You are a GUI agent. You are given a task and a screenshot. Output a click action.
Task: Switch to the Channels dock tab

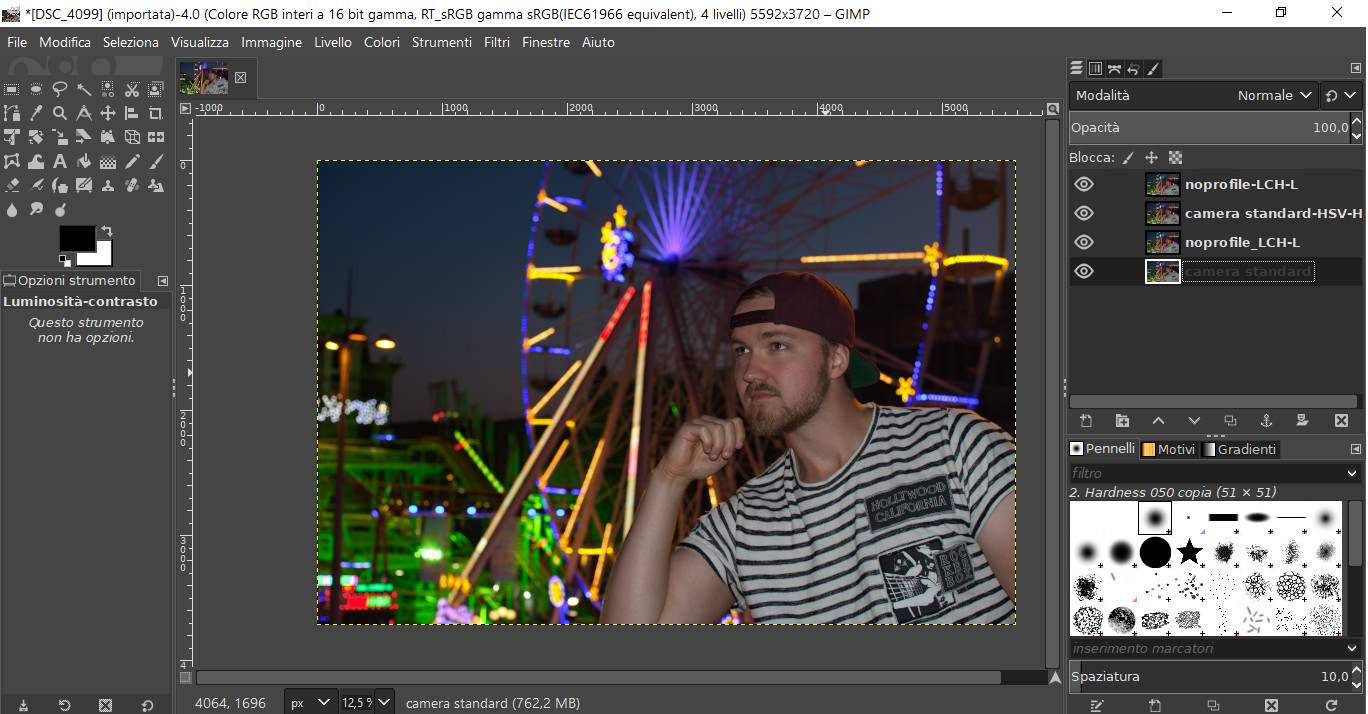pos(1095,69)
